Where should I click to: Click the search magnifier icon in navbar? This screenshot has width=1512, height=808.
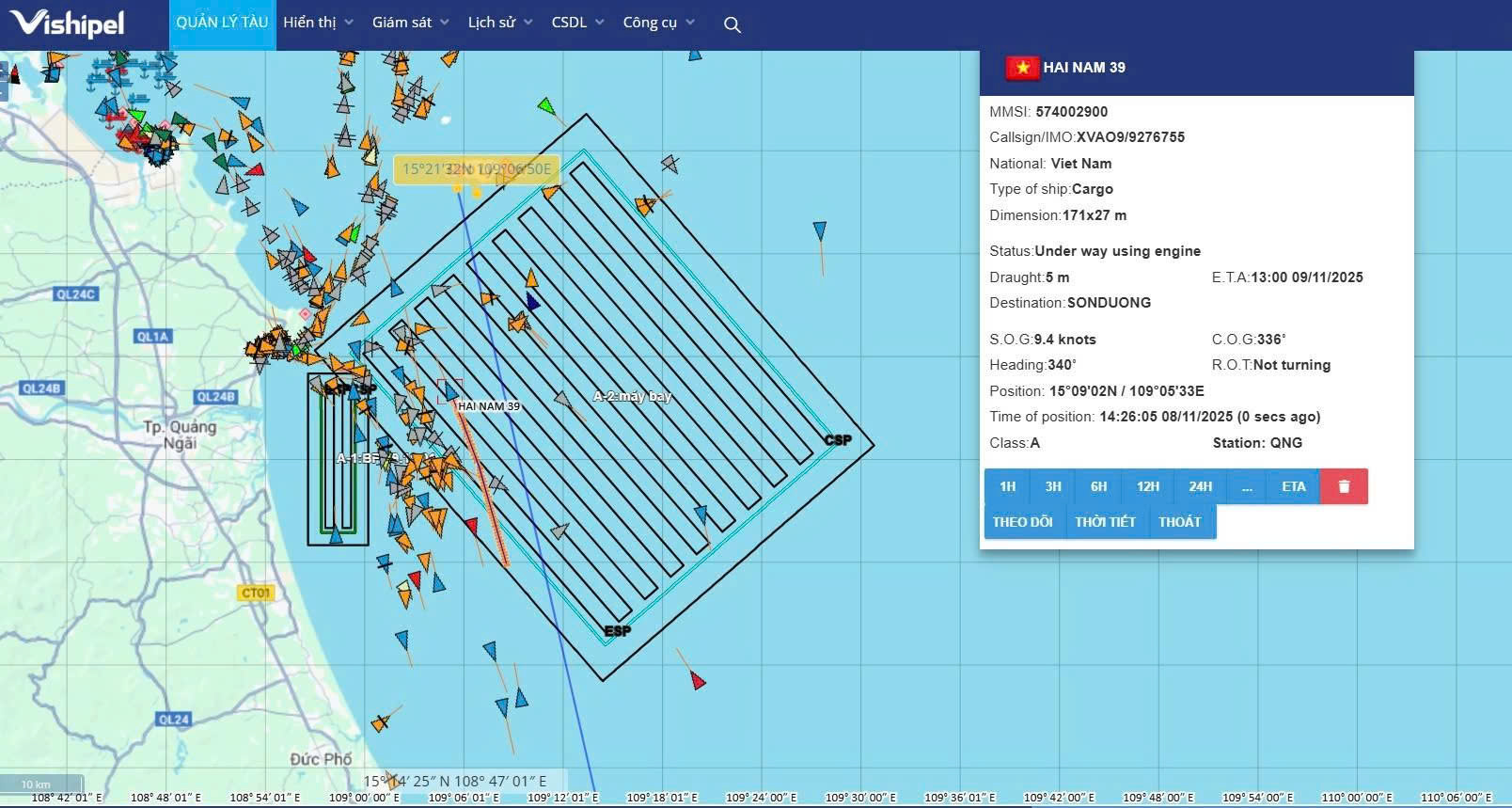732,24
